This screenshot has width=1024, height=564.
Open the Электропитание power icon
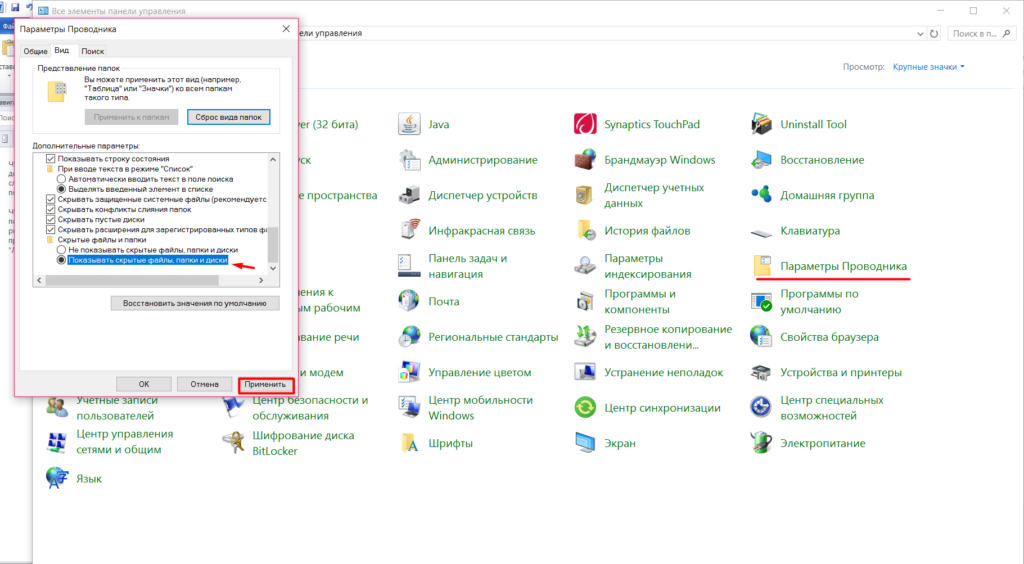[761, 442]
